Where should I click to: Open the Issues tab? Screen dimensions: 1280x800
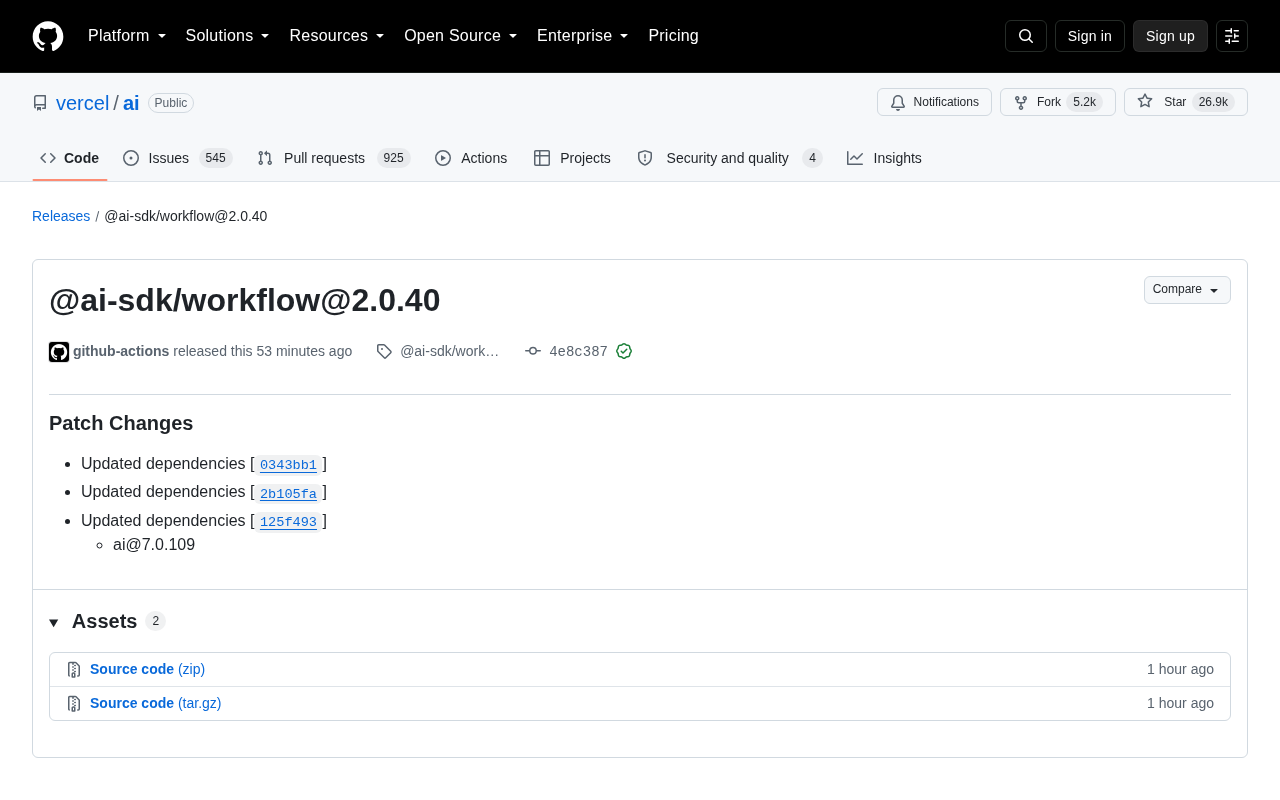pyautogui.click(x=178, y=158)
